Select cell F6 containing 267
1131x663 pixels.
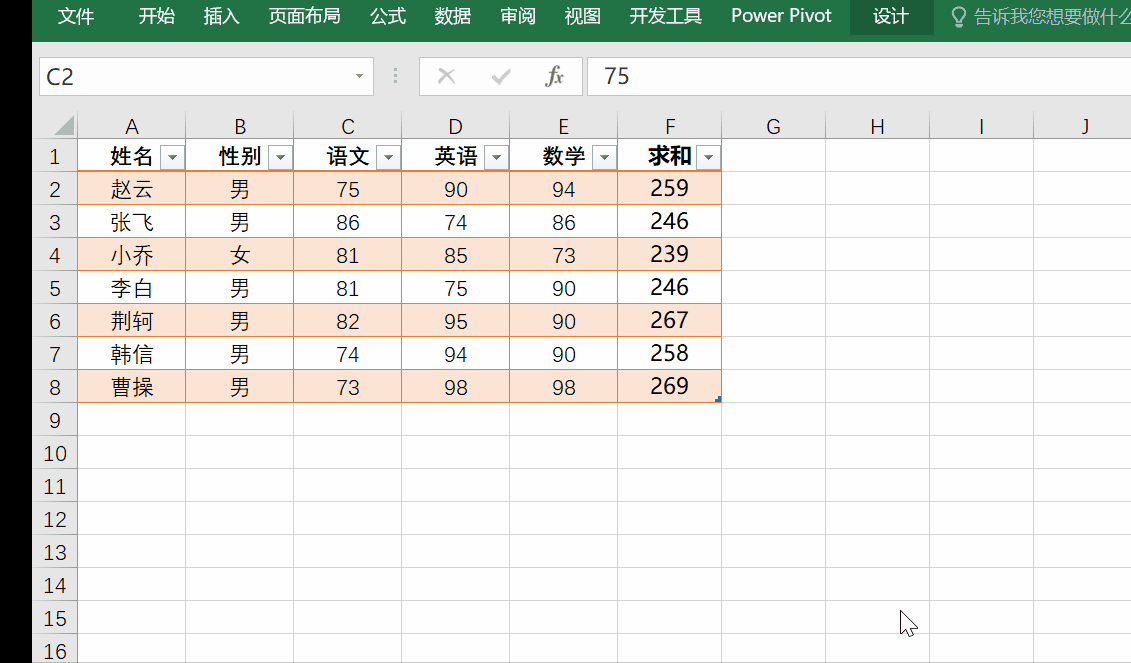pyautogui.click(x=669, y=320)
